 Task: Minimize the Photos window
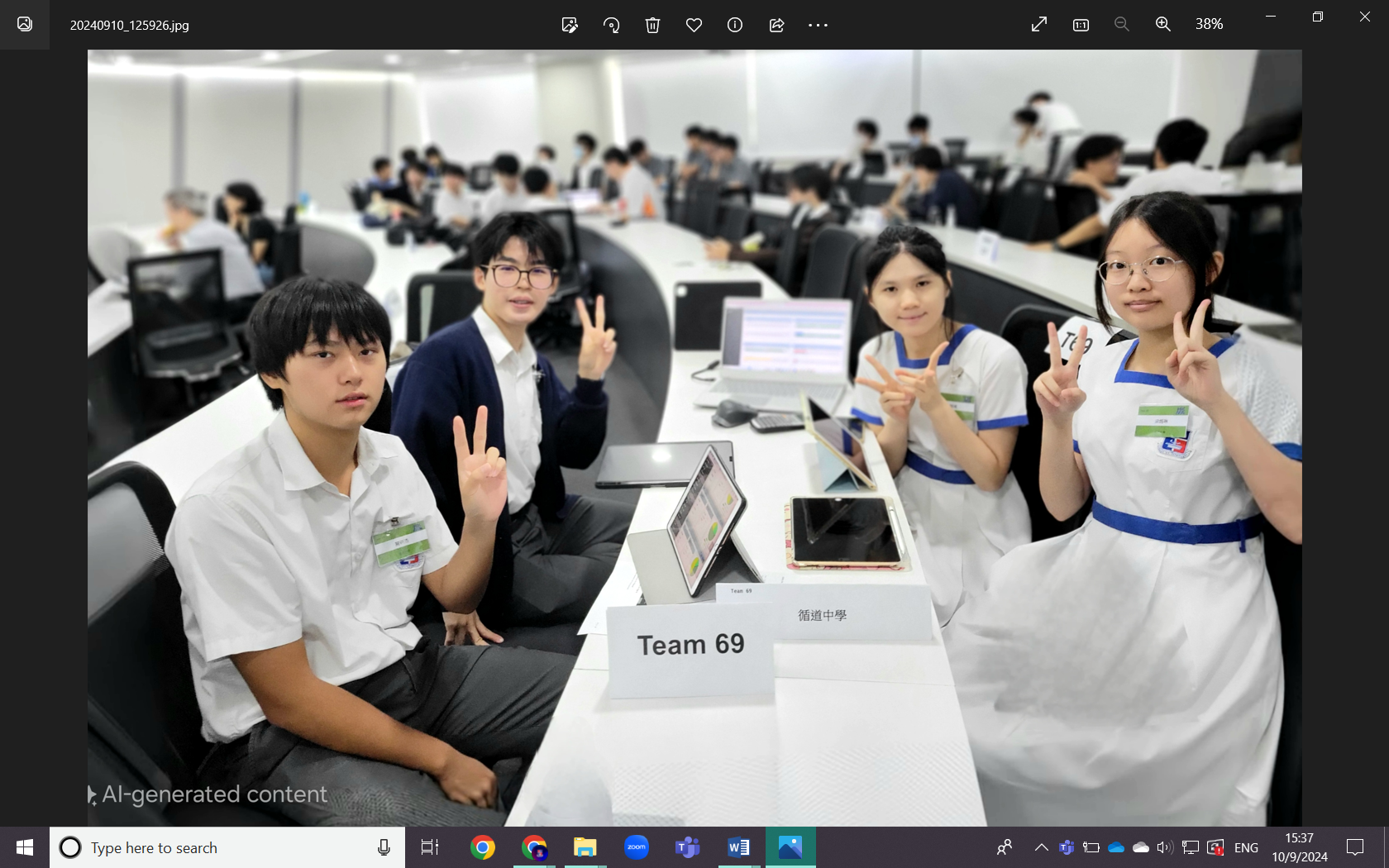[1271, 17]
